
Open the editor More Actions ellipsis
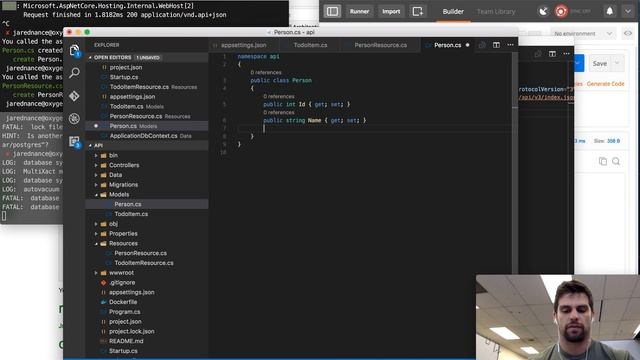coord(510,45)
